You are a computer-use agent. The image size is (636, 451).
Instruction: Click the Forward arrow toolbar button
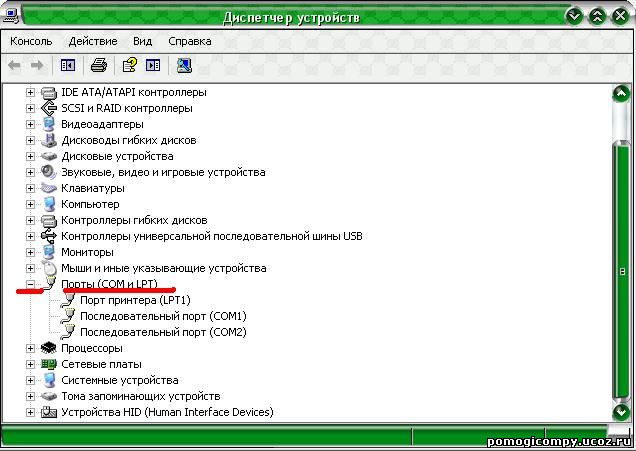click(37, 65)
